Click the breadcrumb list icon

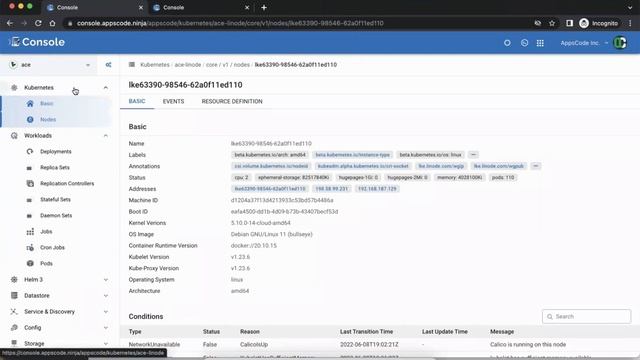click(x=132, y=64)
